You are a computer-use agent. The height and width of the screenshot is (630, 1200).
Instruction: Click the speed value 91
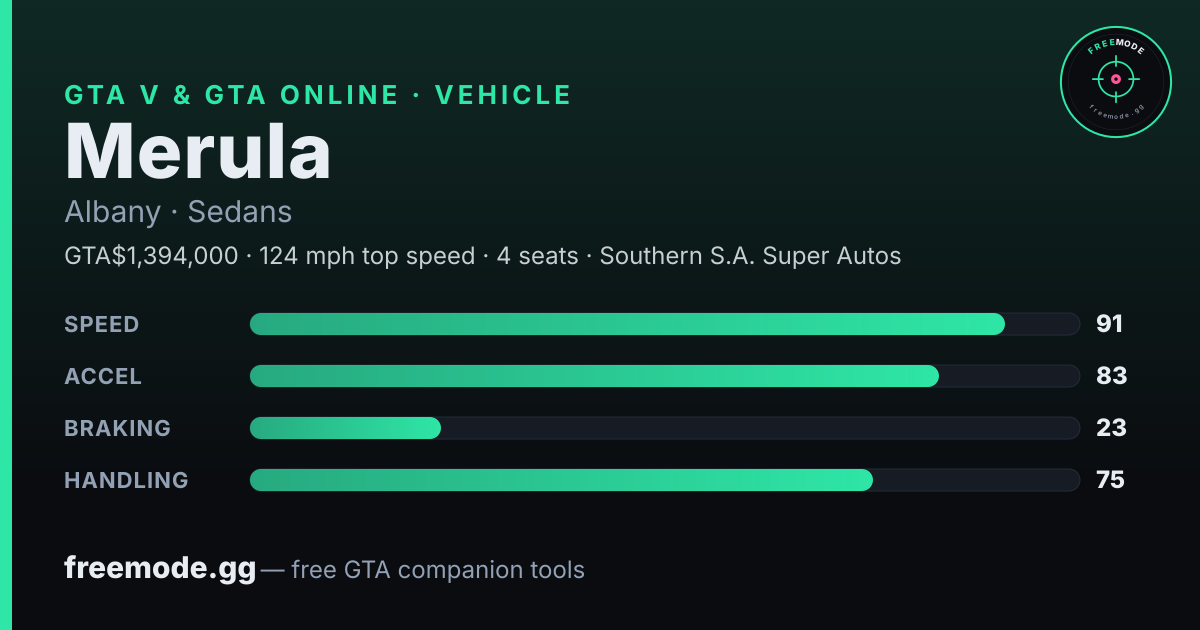(1110, 324)
